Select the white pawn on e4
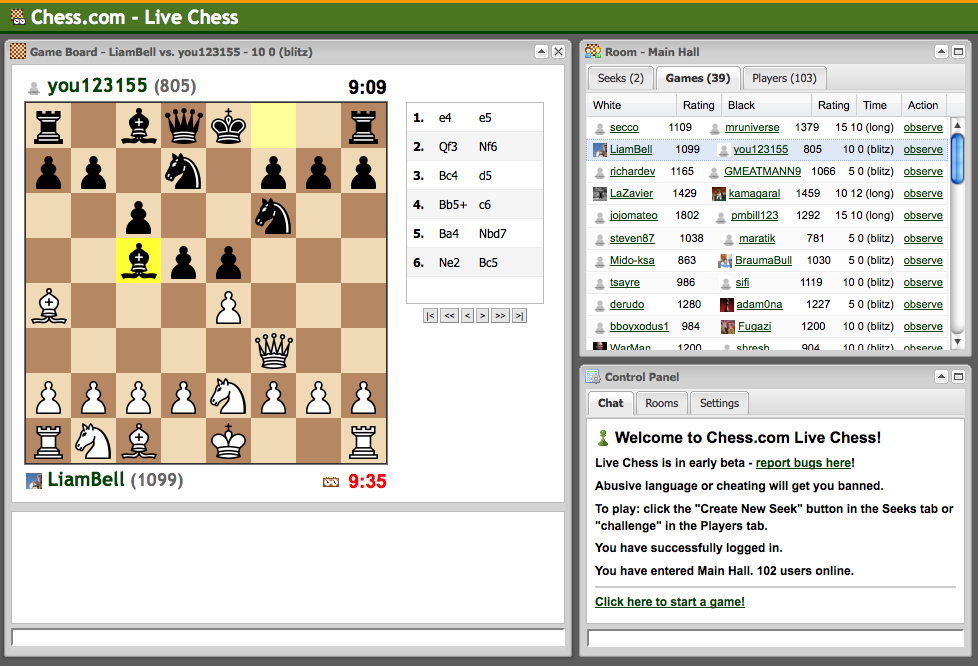Image resolution: width=978 pixels, height=666 pixels. tap(228, 307)
